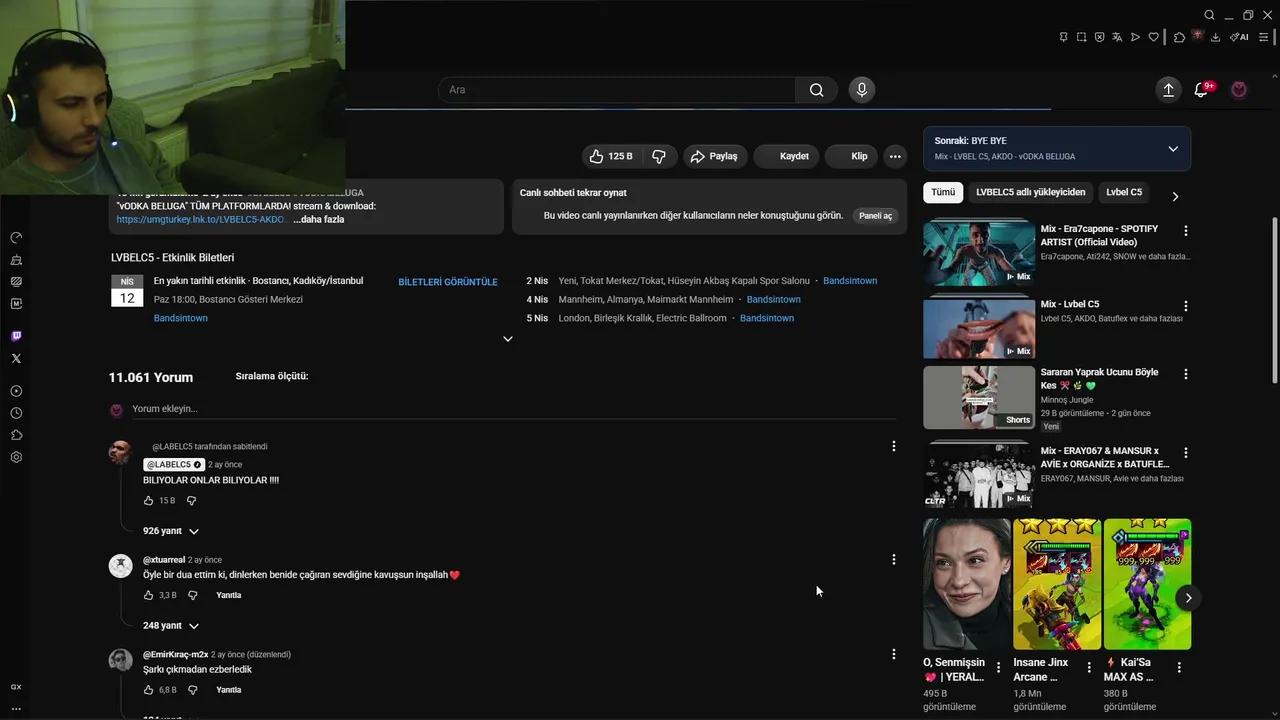Open BİLETLERİ GÖRÜNTÜLE tickets link

[x=448, y=282]
